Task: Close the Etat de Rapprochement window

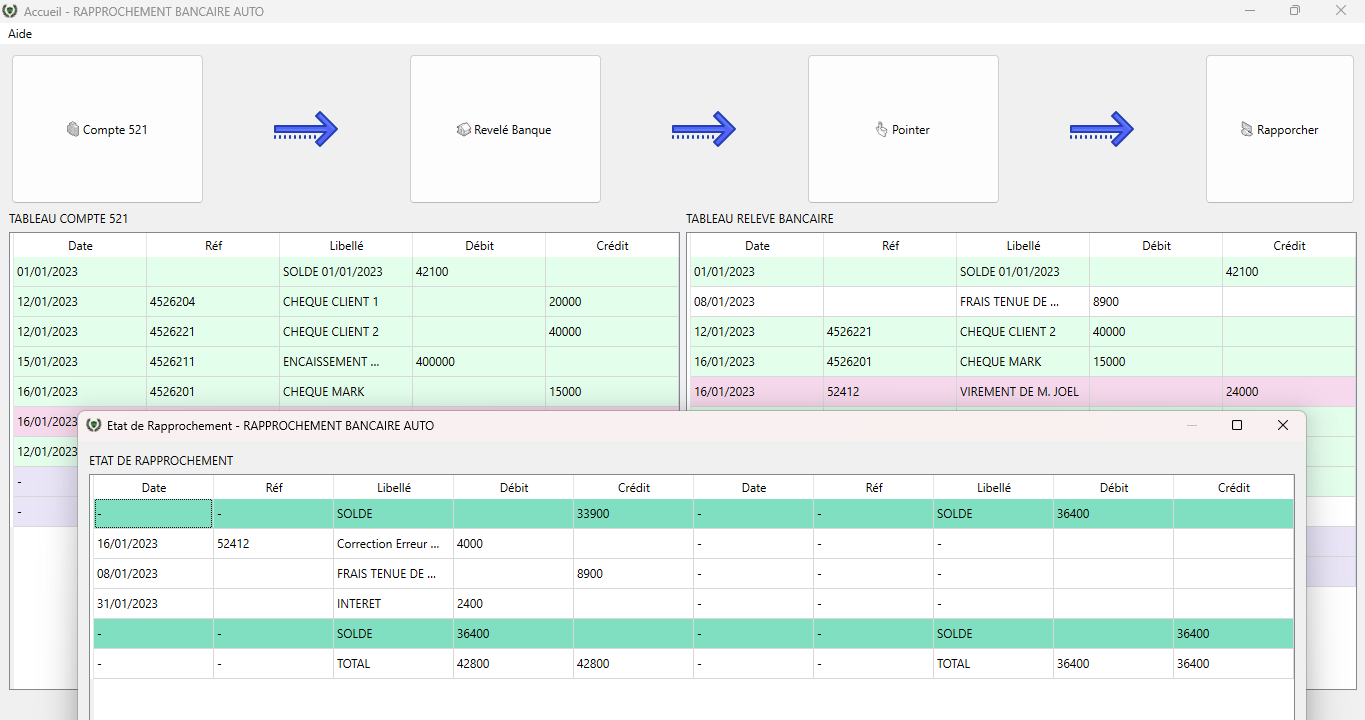Action: [x=1283, y=425]
